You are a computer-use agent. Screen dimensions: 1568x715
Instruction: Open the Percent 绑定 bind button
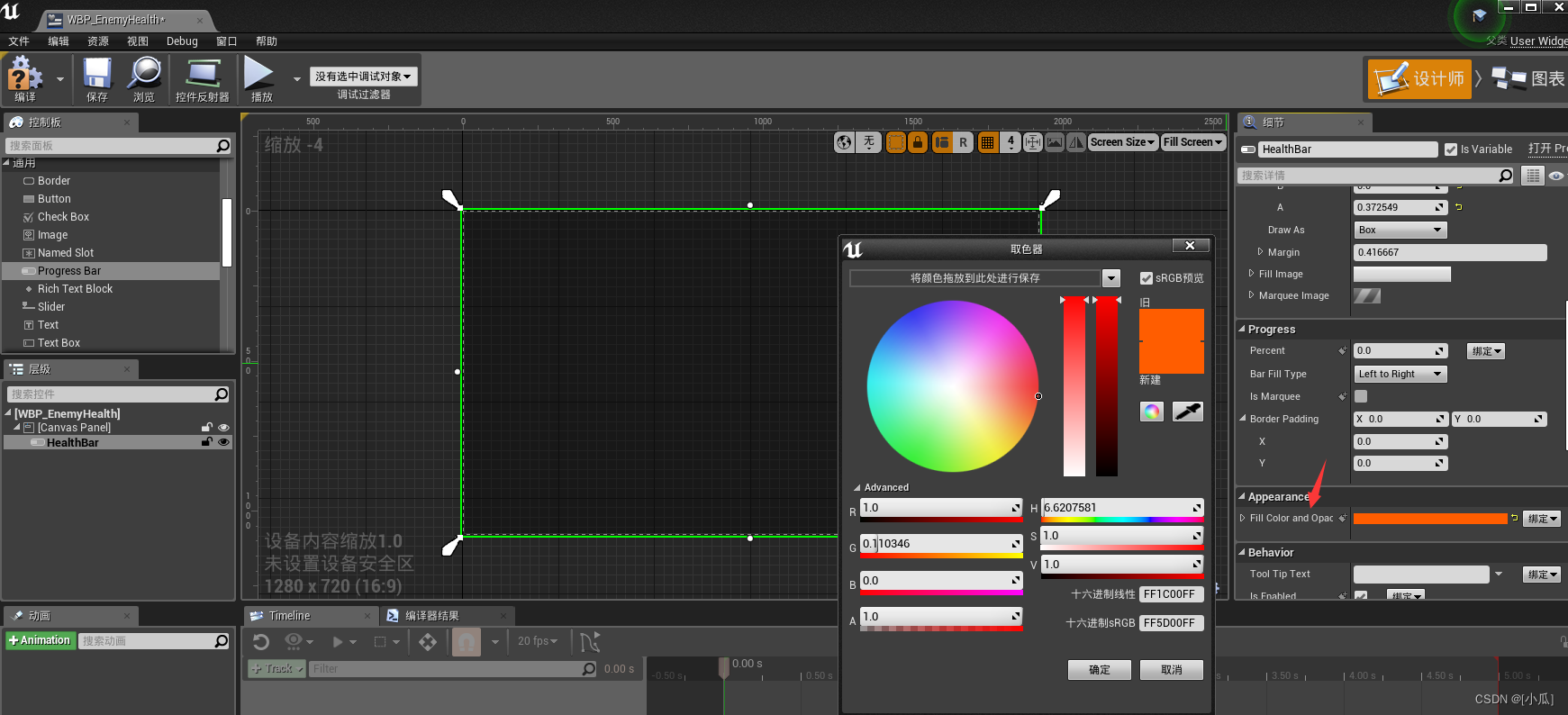(1486, 351)
